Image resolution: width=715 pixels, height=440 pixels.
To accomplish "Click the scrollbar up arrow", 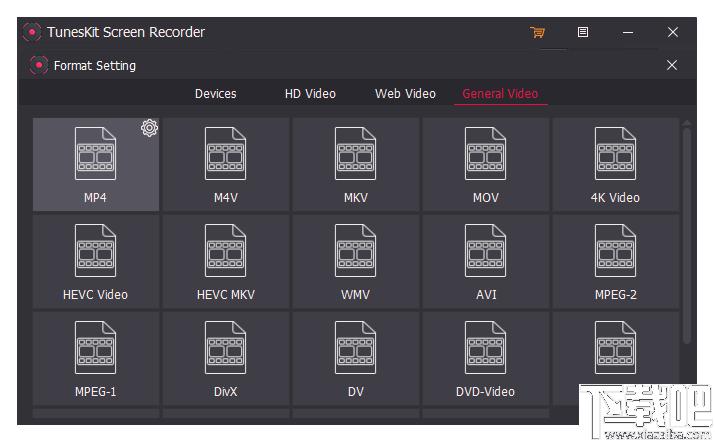I will click(x=687, y=123).
